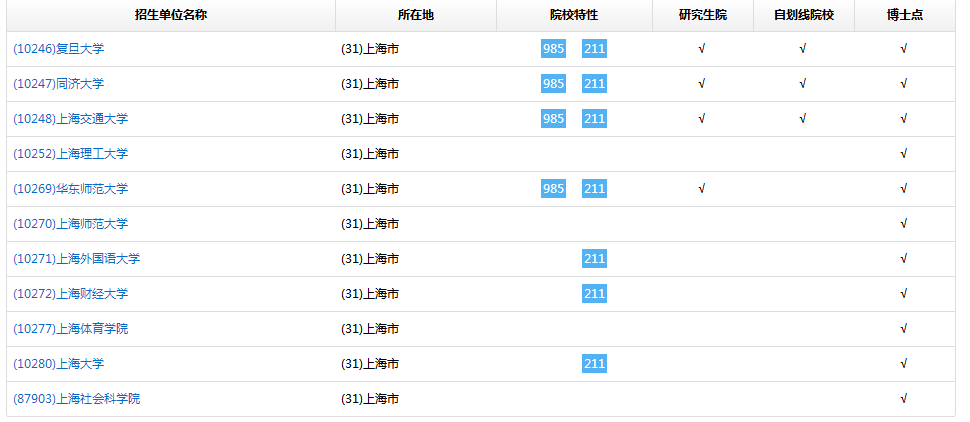Click (31)上海市 in 上海社会科学院 row

(x=370, y=398)
